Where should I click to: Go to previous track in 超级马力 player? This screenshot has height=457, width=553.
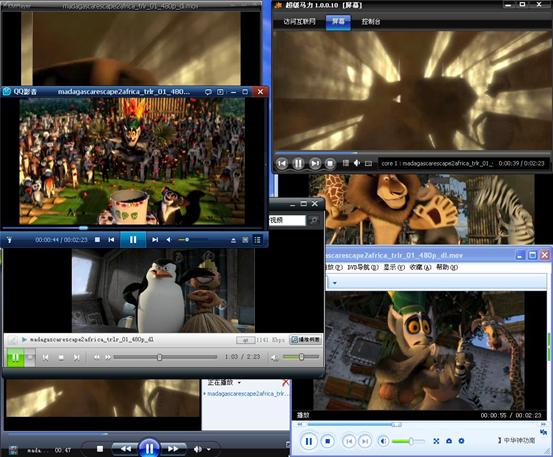click(x=282, y=163)
